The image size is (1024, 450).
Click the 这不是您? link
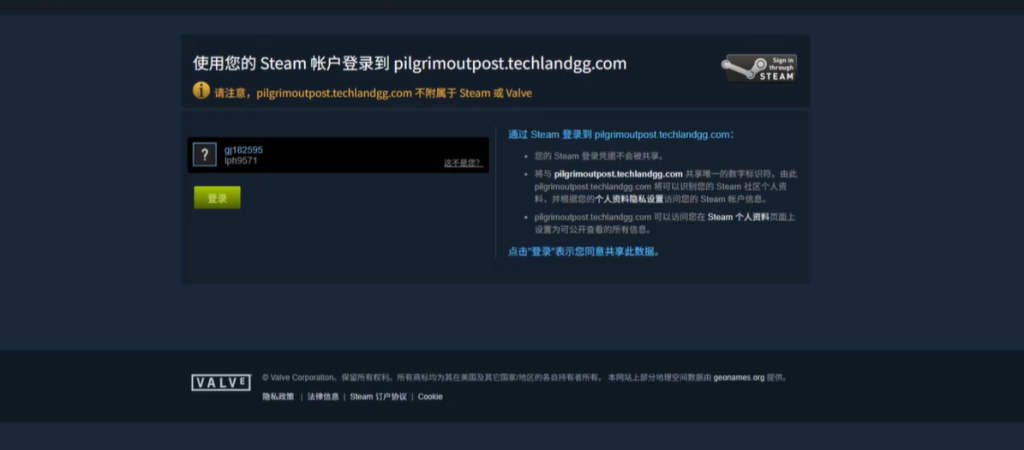pos(463,163)
